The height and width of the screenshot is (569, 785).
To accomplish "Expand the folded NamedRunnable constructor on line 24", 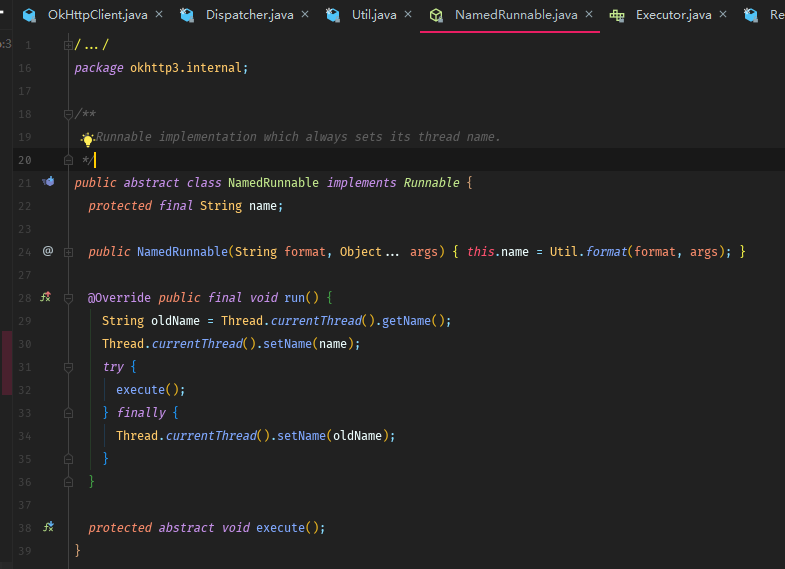I will (x=68, y=252).
